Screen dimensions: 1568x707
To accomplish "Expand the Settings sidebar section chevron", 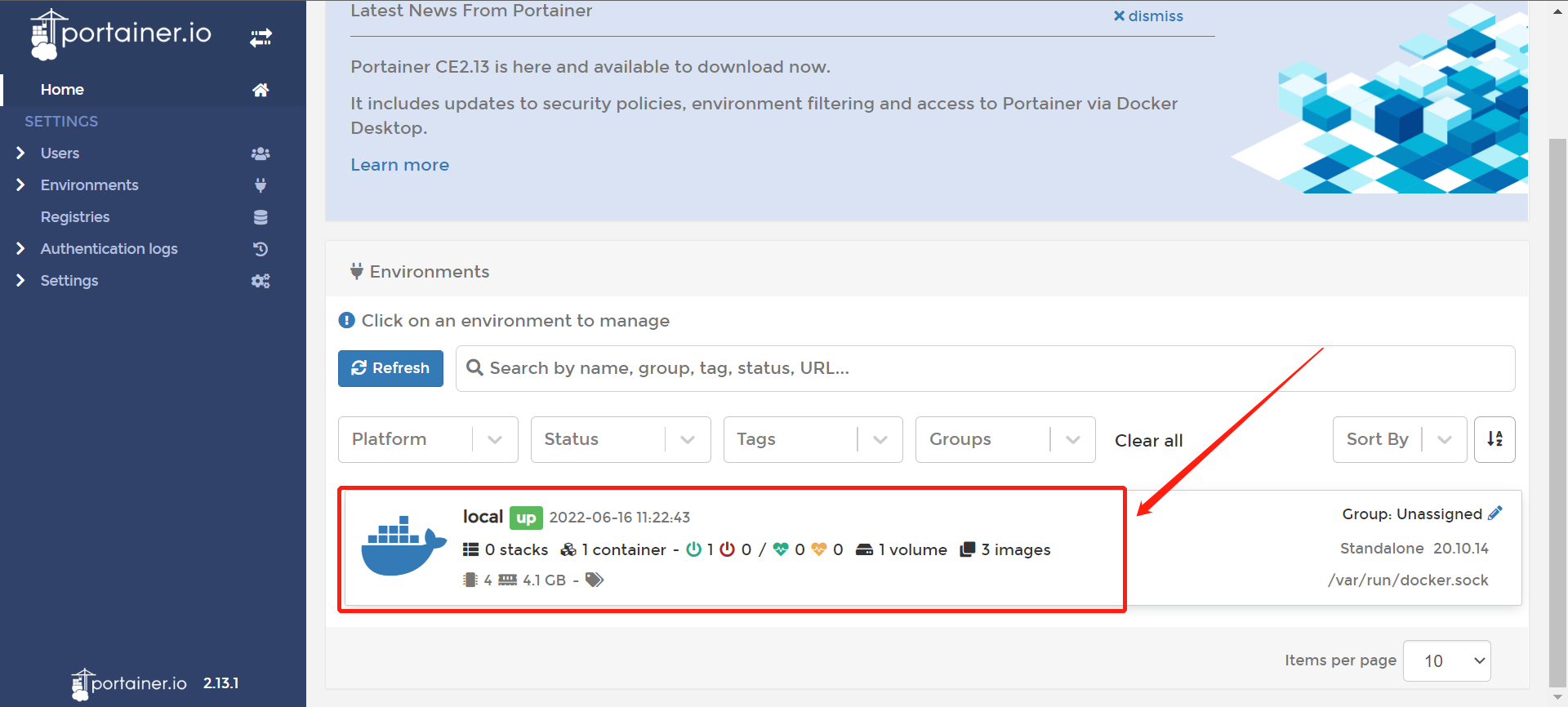I will click(x=20, y=280).
